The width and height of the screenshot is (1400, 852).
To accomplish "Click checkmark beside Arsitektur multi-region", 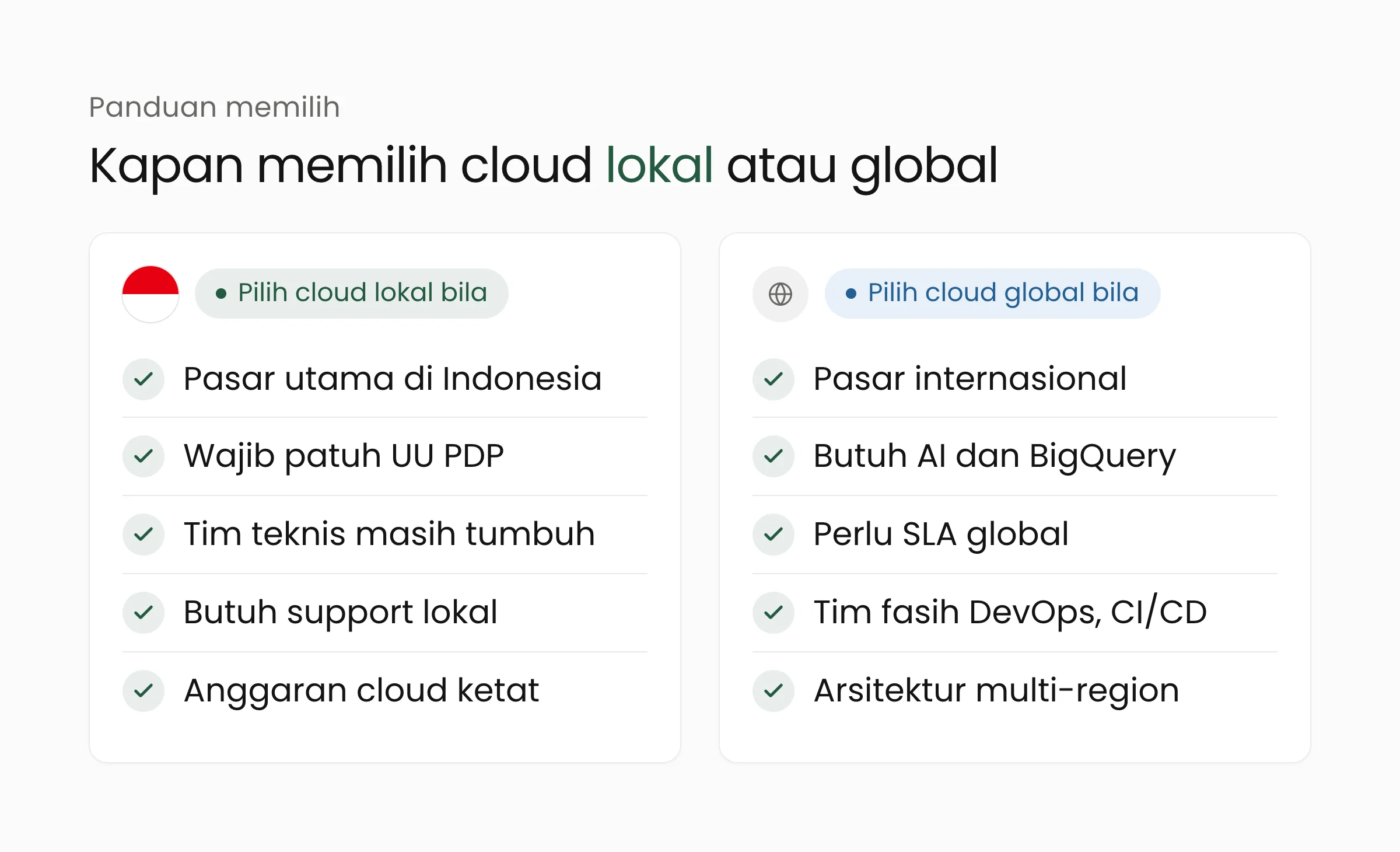I will 773,691.
